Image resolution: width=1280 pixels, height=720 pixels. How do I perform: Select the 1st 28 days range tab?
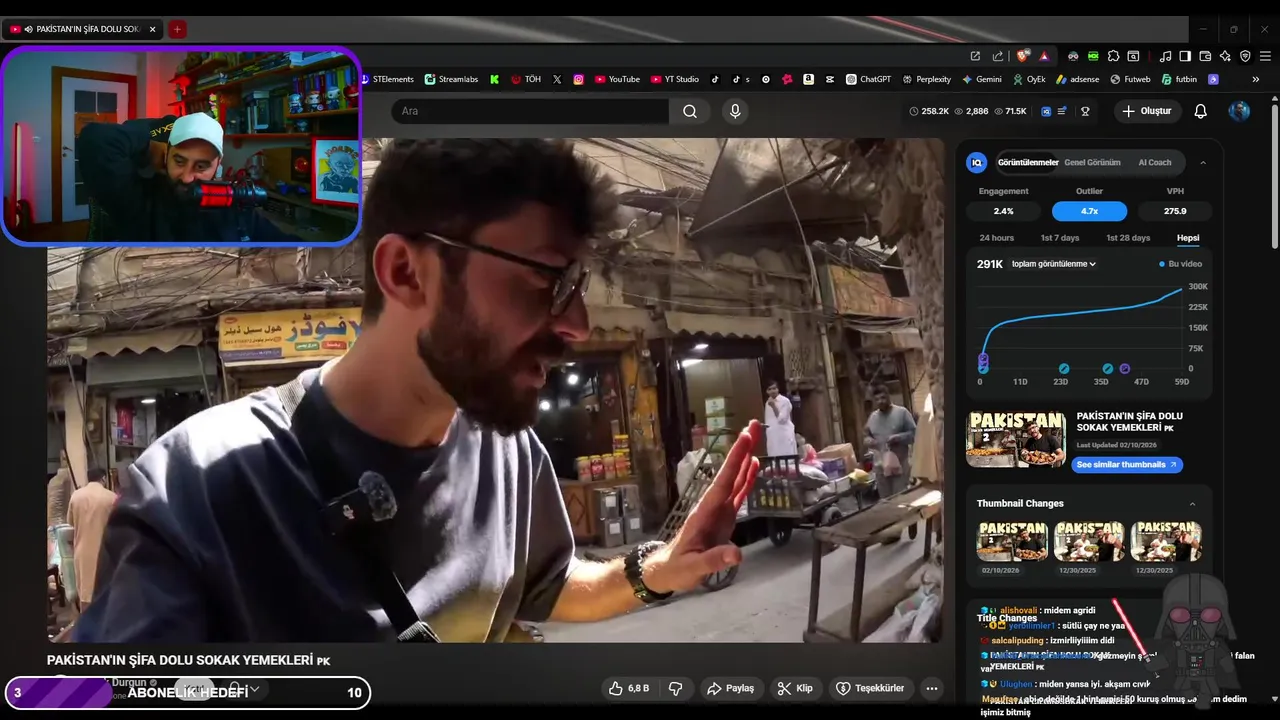pyautogui.click(x=1128, y=238)
